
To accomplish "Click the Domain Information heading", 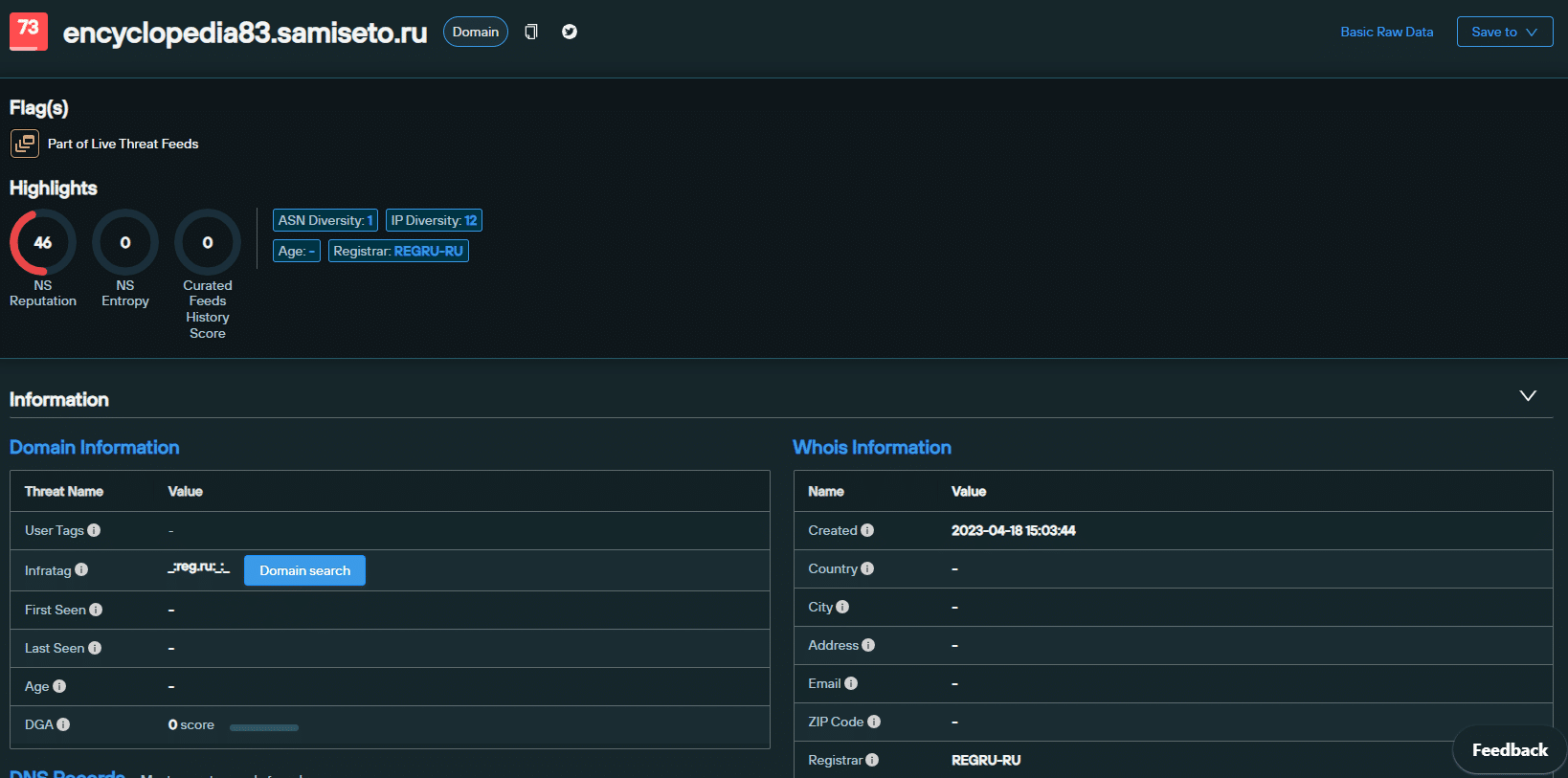I will click(x=95, y=447).
